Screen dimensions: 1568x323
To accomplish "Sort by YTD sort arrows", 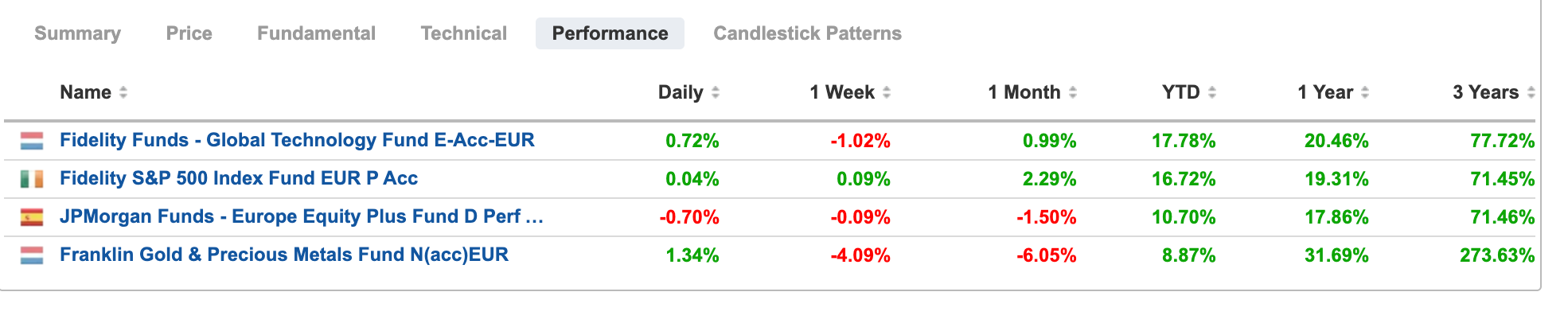I will tap(1212, 93).
